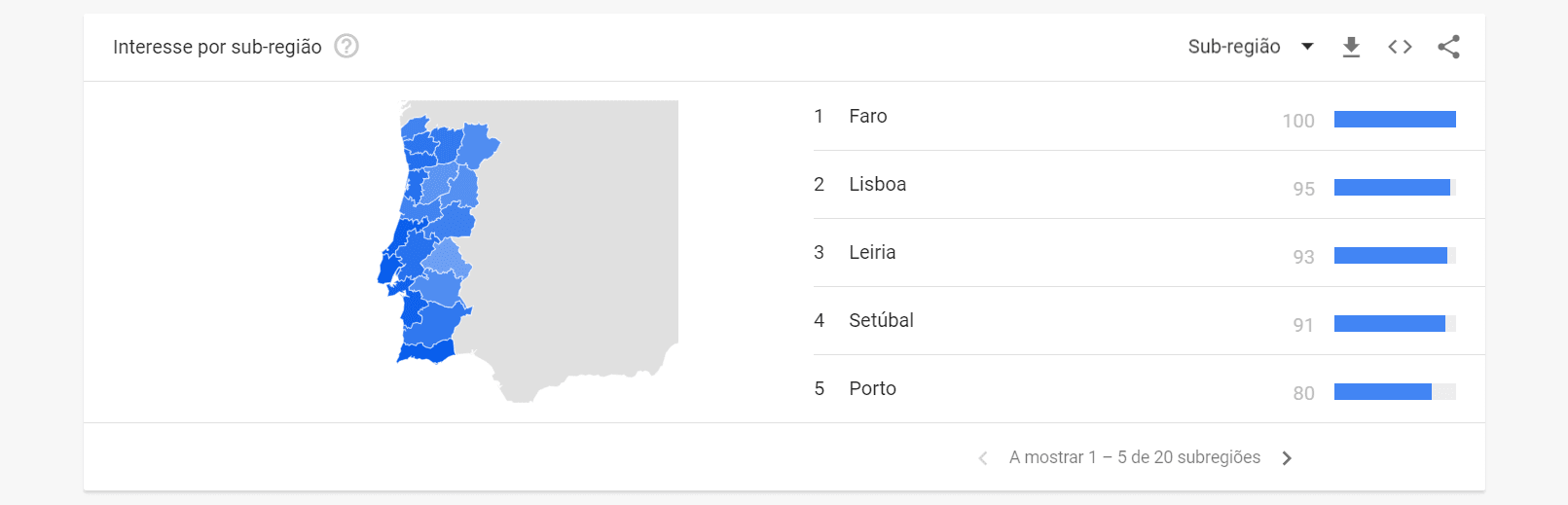This screenshot has height=505, width=1568.
Task: Select Faro in the ranking list
Action: [x=868, y=116]
